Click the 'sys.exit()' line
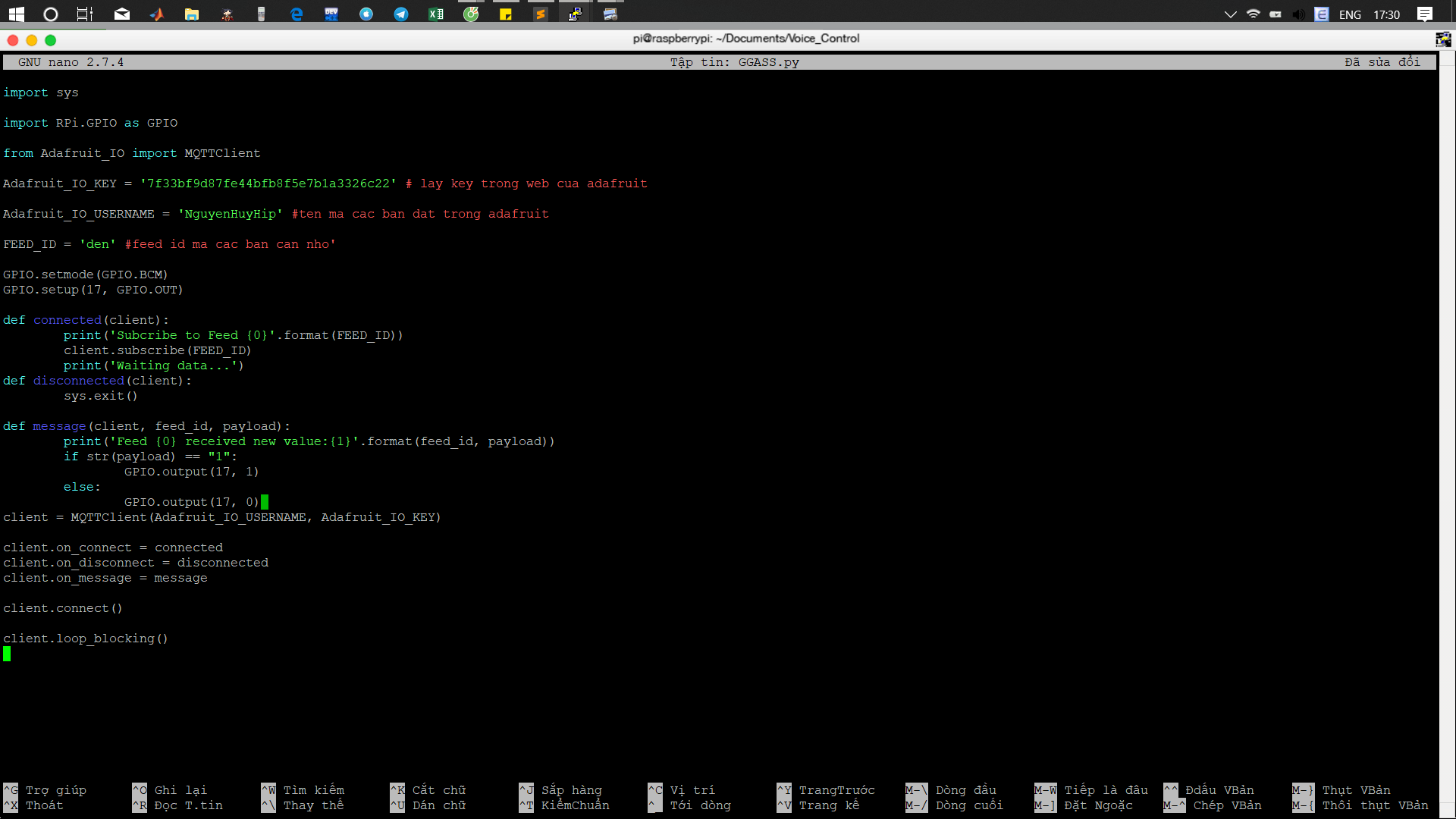Screen dimensions: 1456x819 [101, 396]
